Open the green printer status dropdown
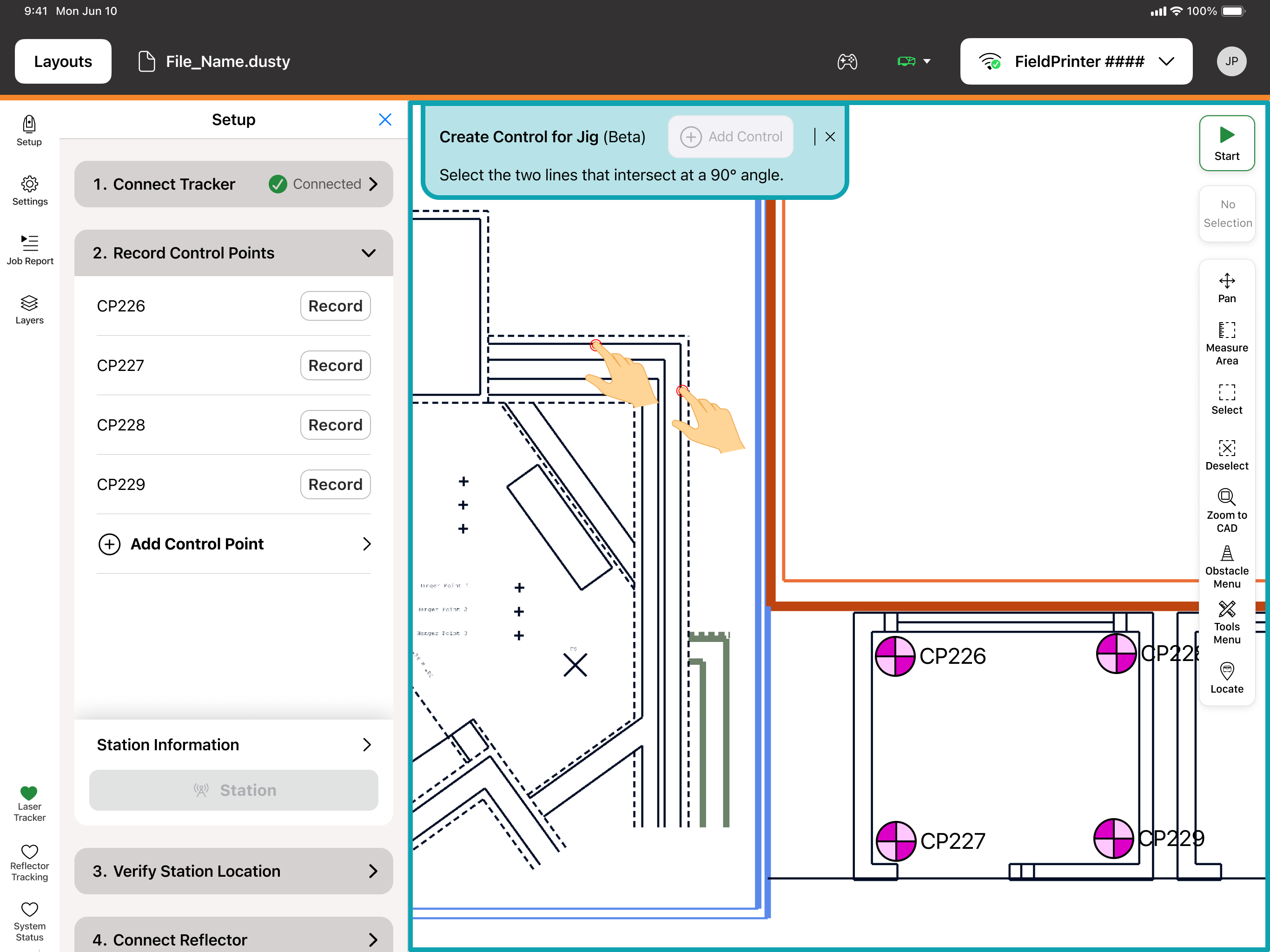The height and width of the screenshot is (952, 1270). click(x=913, y=61)
